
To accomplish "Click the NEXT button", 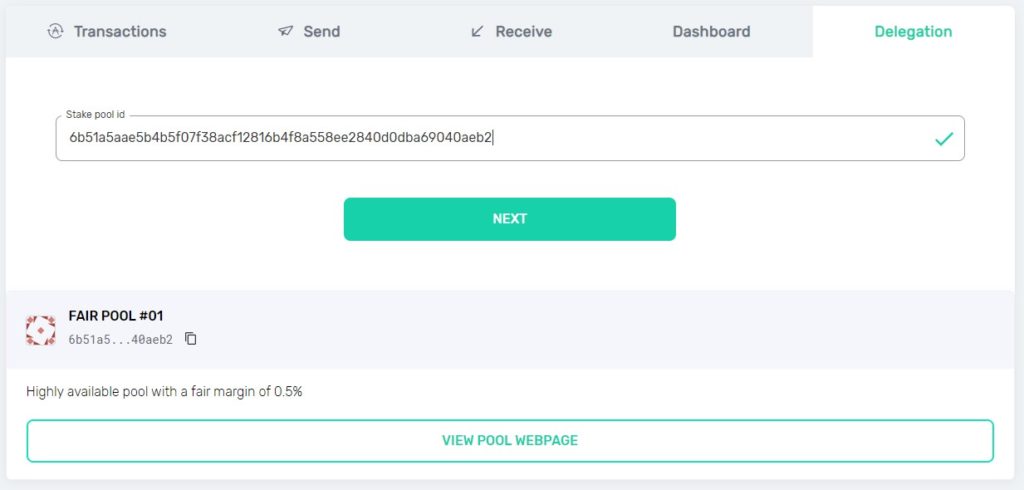I will (x=510, y=219).
